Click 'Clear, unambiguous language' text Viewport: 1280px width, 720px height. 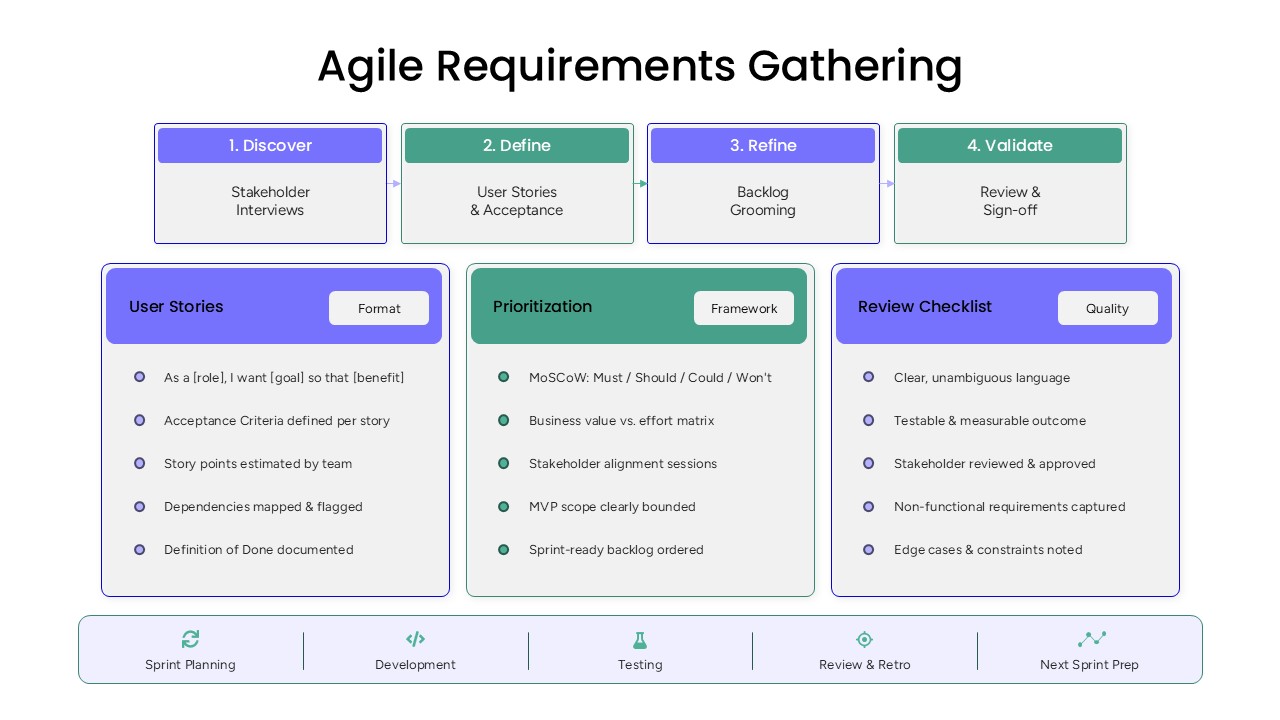click(x=982, y=378)
